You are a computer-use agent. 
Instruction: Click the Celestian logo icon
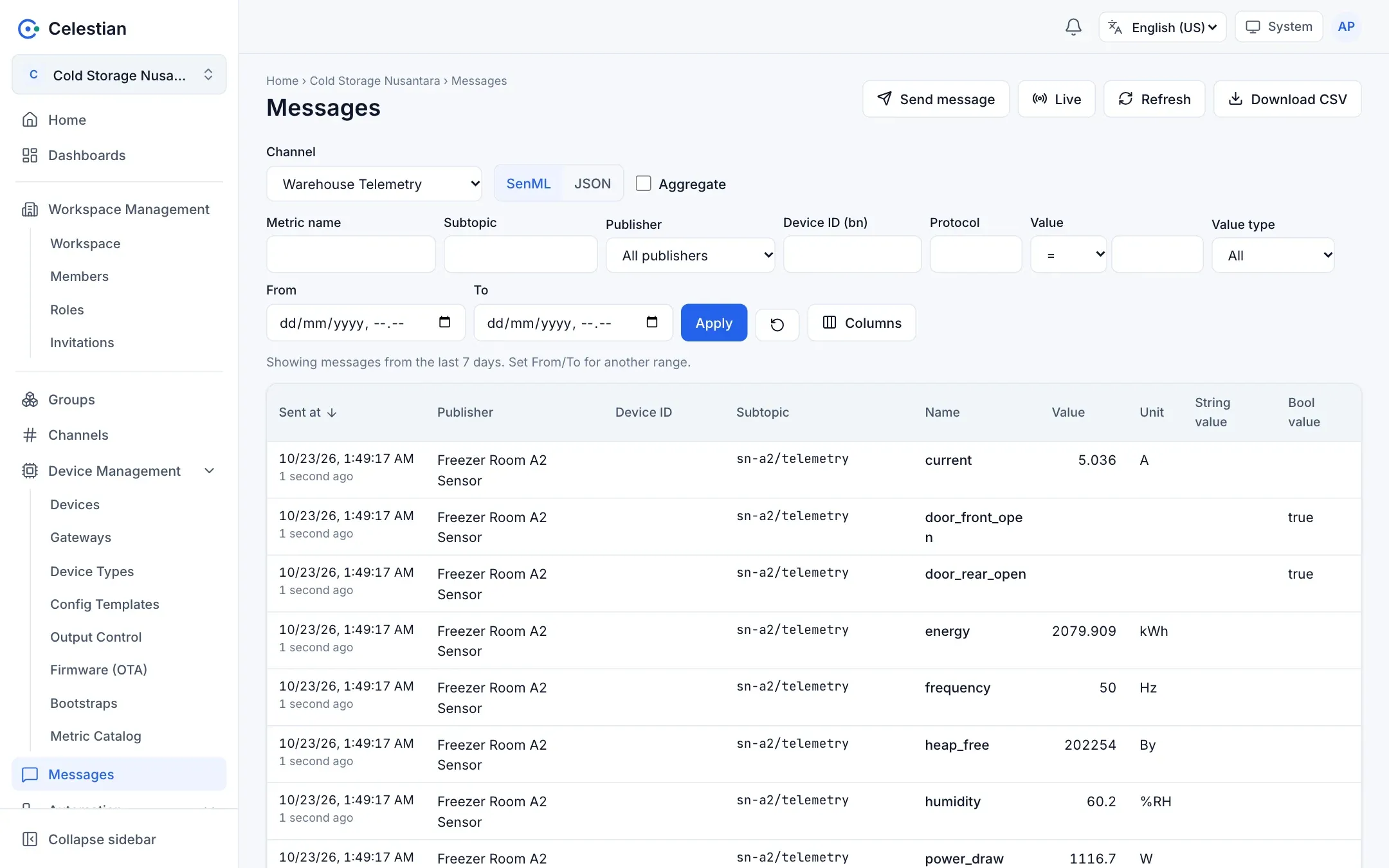28,28
